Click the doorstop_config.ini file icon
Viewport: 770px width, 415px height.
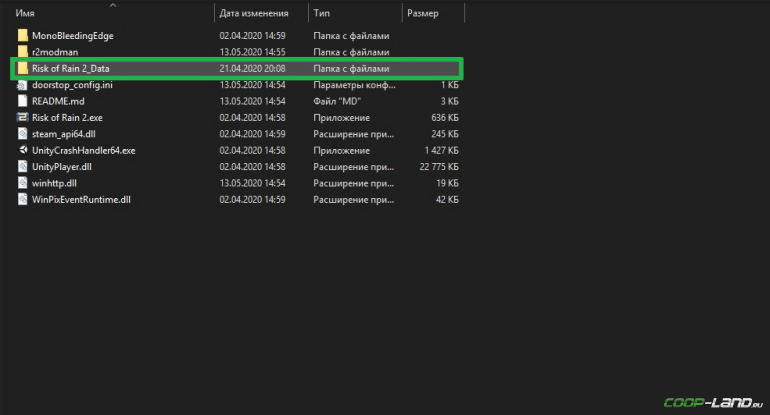[x=23, y=85]
